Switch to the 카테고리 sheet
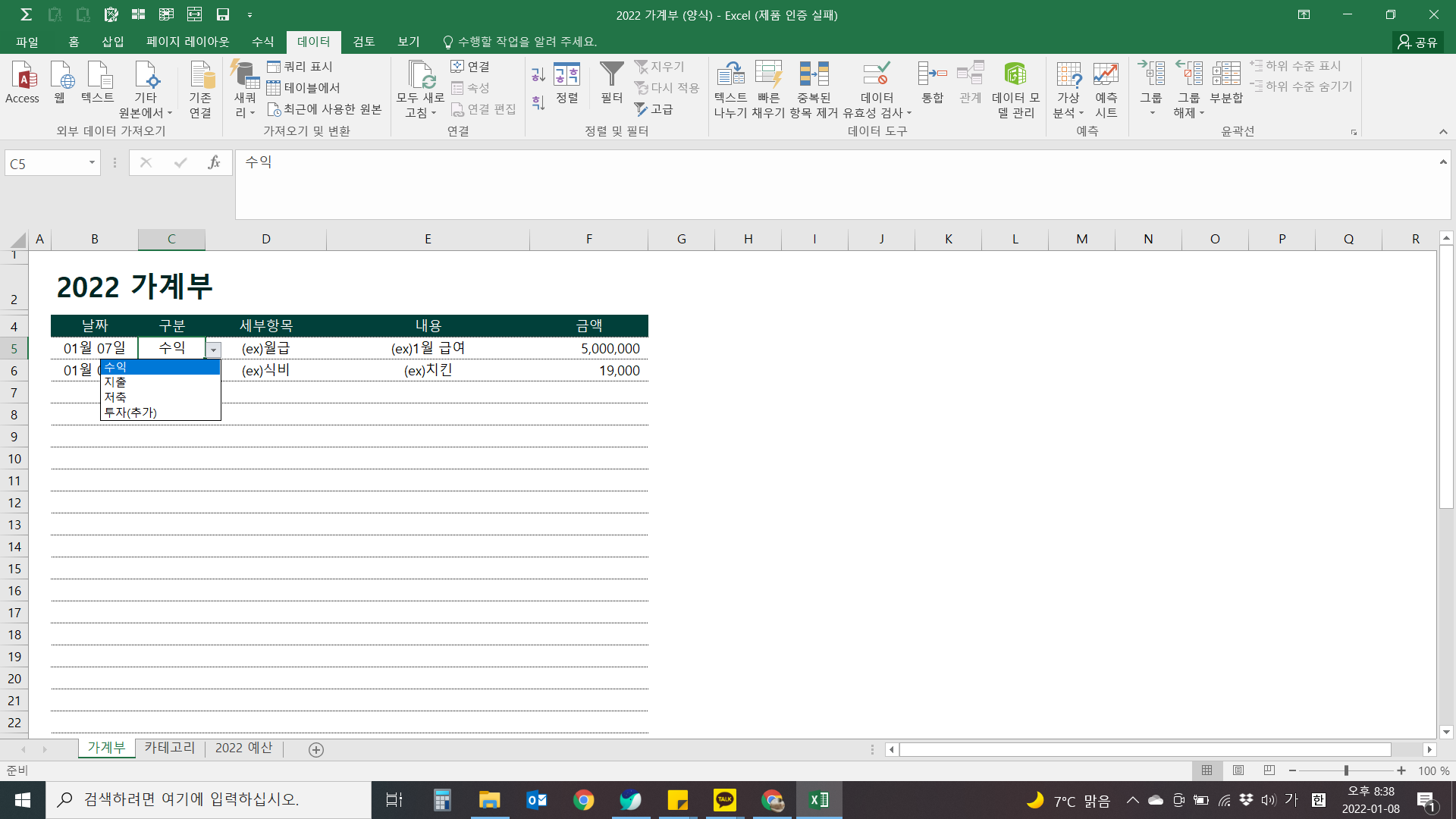 170,748
